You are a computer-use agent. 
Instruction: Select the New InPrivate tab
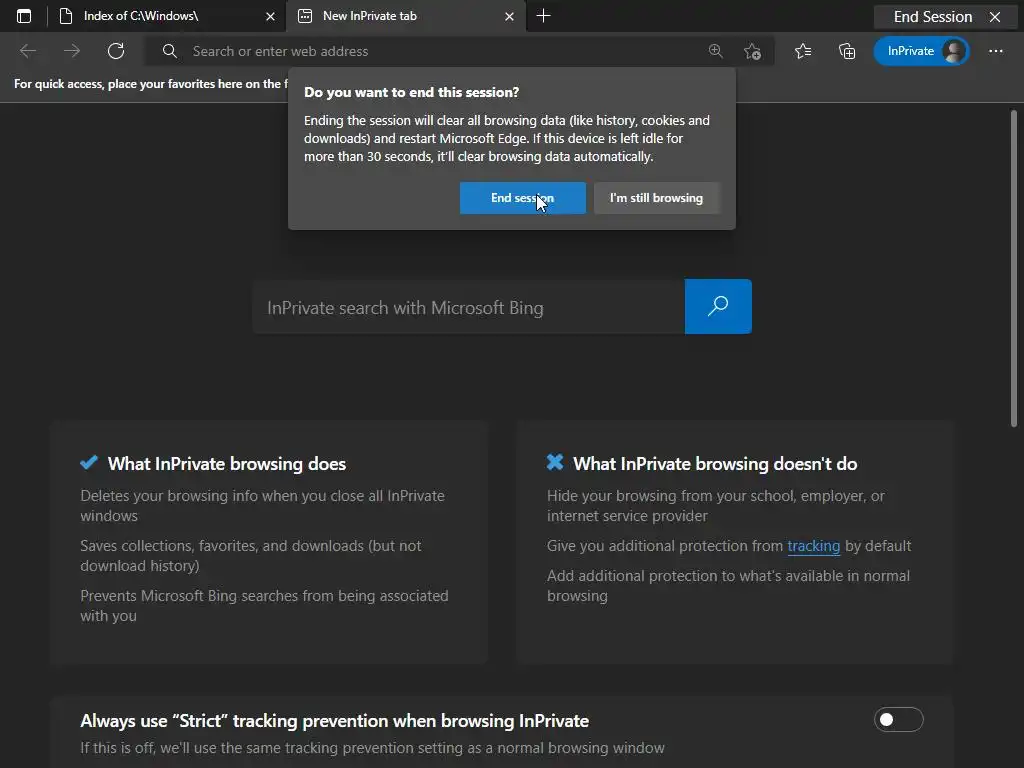pyautogui.click(x=405, y=16)
